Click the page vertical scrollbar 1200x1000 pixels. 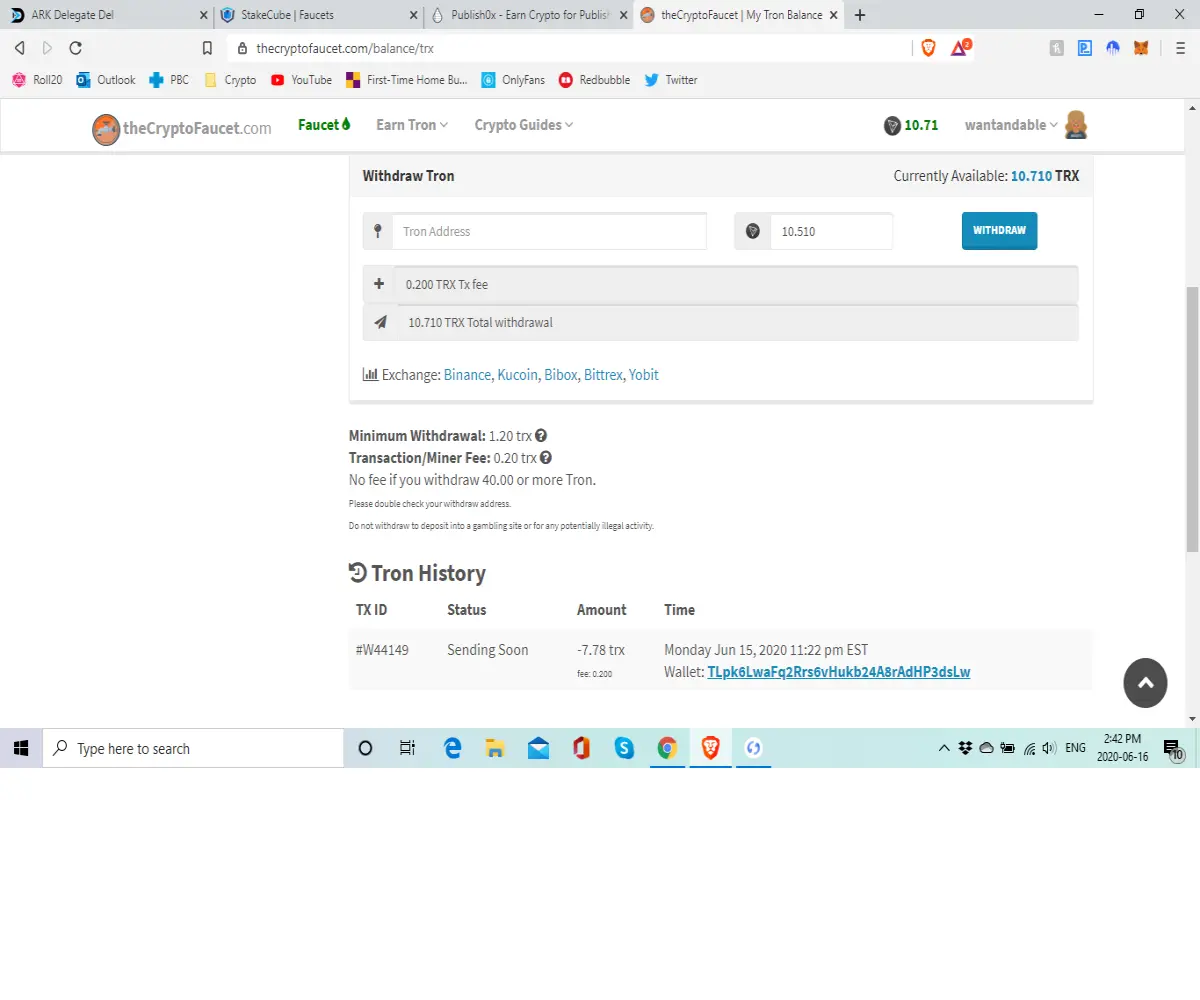coord(1192,418)
